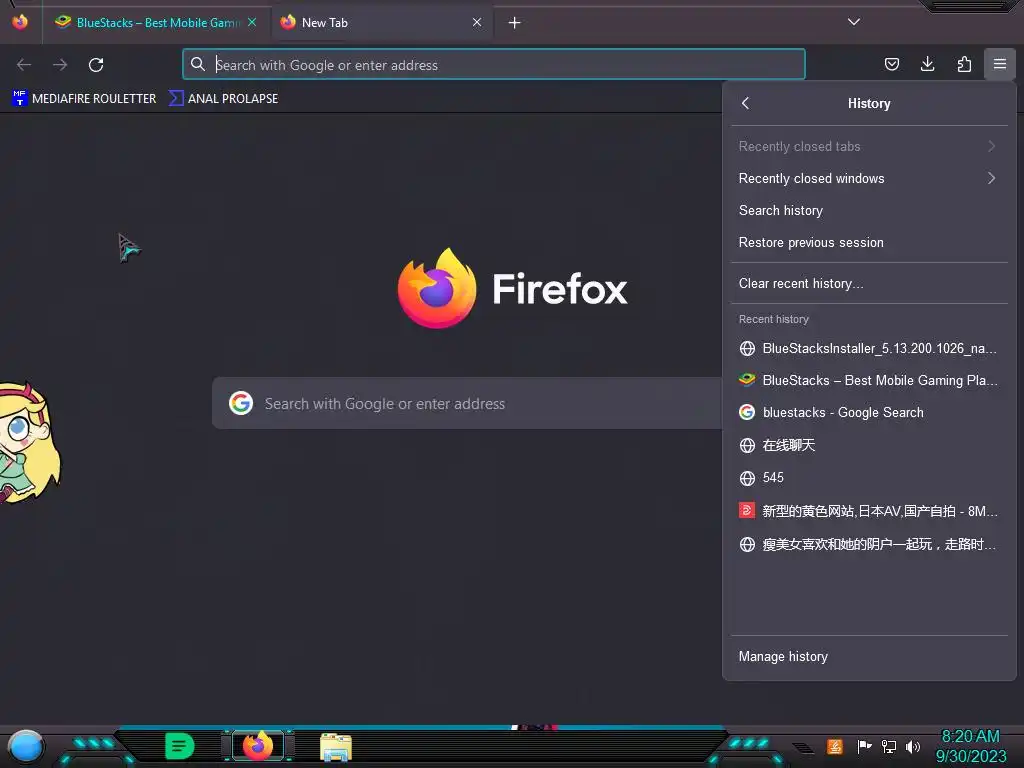This screenshot has height=768, width=1024.
Task: Click the Firefox View icon in tab strip
Action: [20, 22]
